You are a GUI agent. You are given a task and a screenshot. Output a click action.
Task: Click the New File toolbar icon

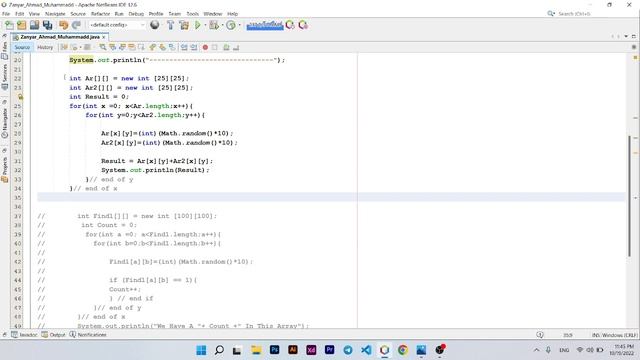[x=9, y=25]
